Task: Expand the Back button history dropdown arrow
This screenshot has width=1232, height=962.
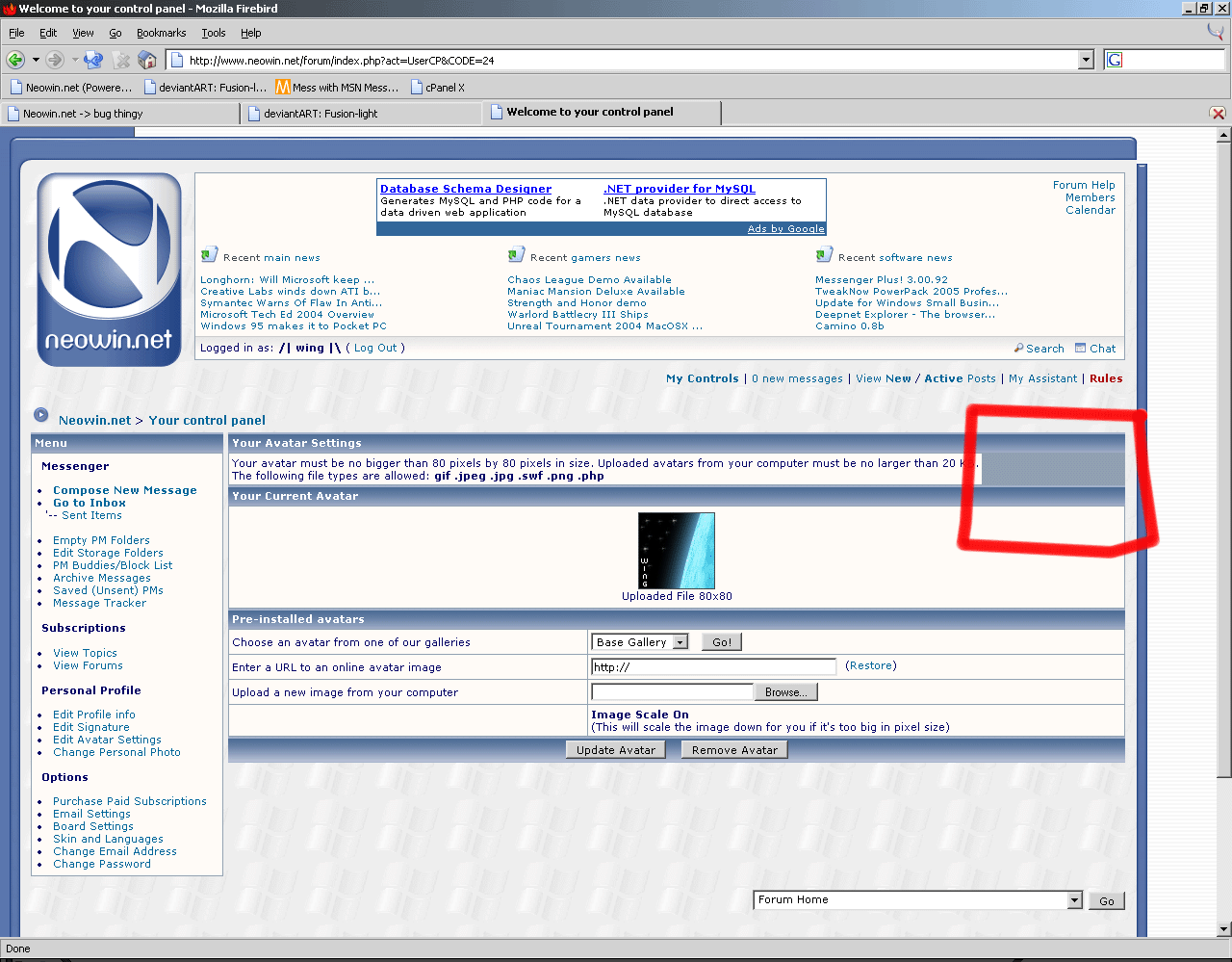Action: tap(36, 60)
